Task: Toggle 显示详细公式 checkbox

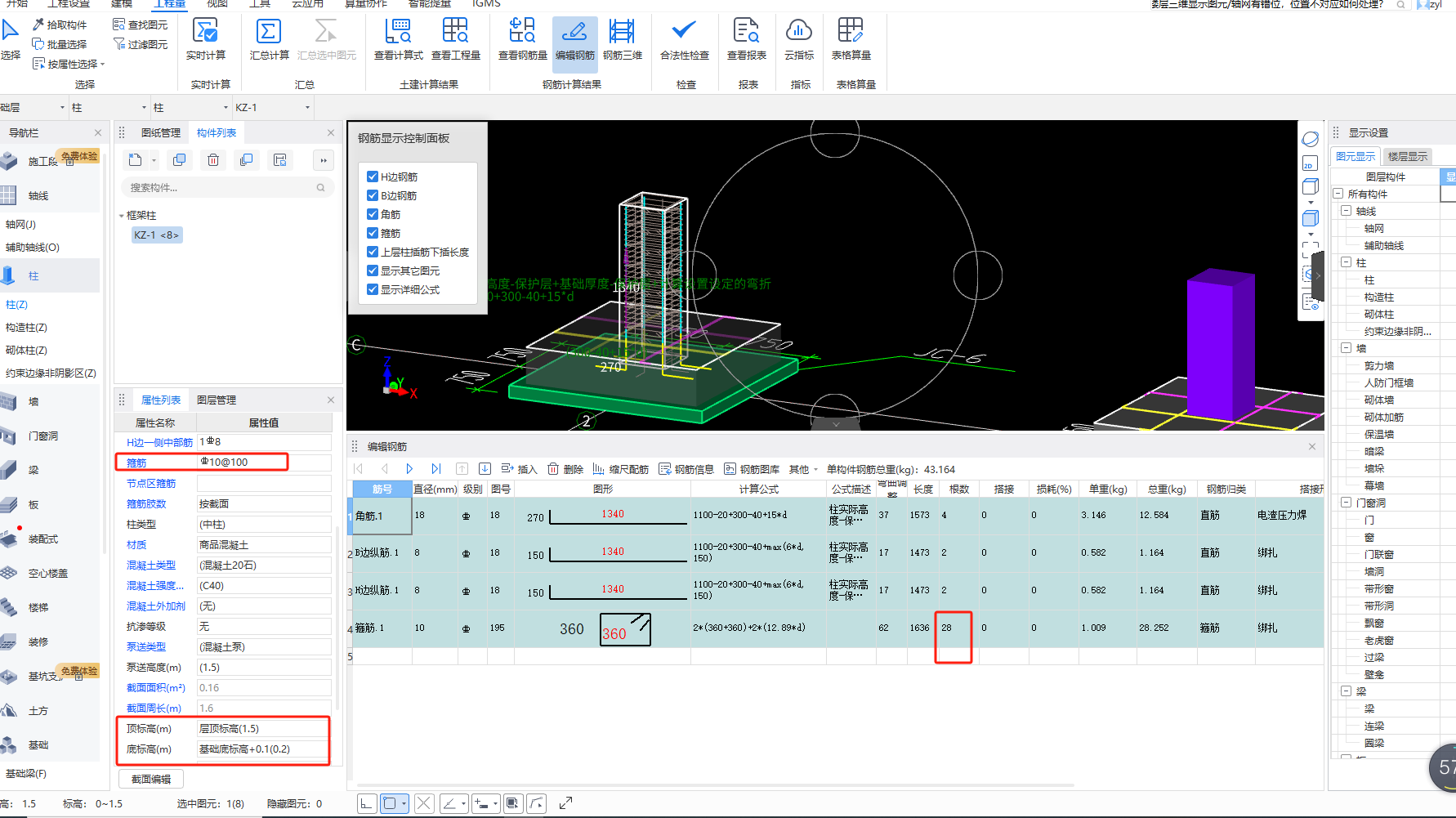Action: point(373,289)
